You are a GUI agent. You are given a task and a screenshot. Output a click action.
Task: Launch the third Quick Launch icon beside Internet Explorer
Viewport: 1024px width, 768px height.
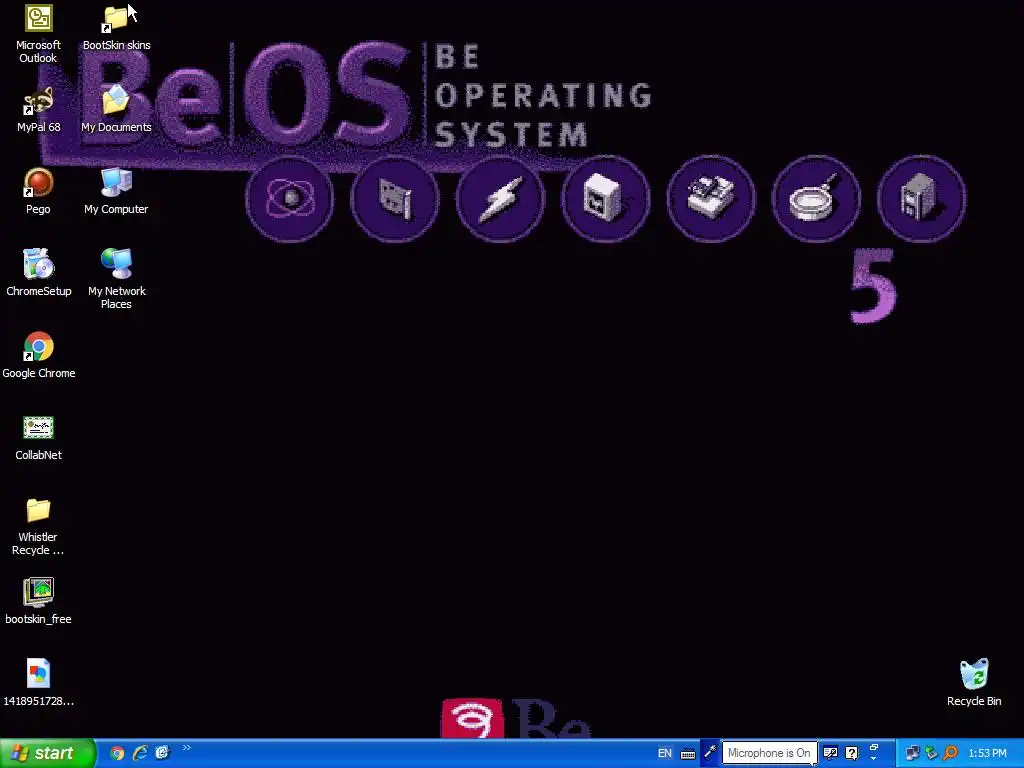(x=162, y=753)
